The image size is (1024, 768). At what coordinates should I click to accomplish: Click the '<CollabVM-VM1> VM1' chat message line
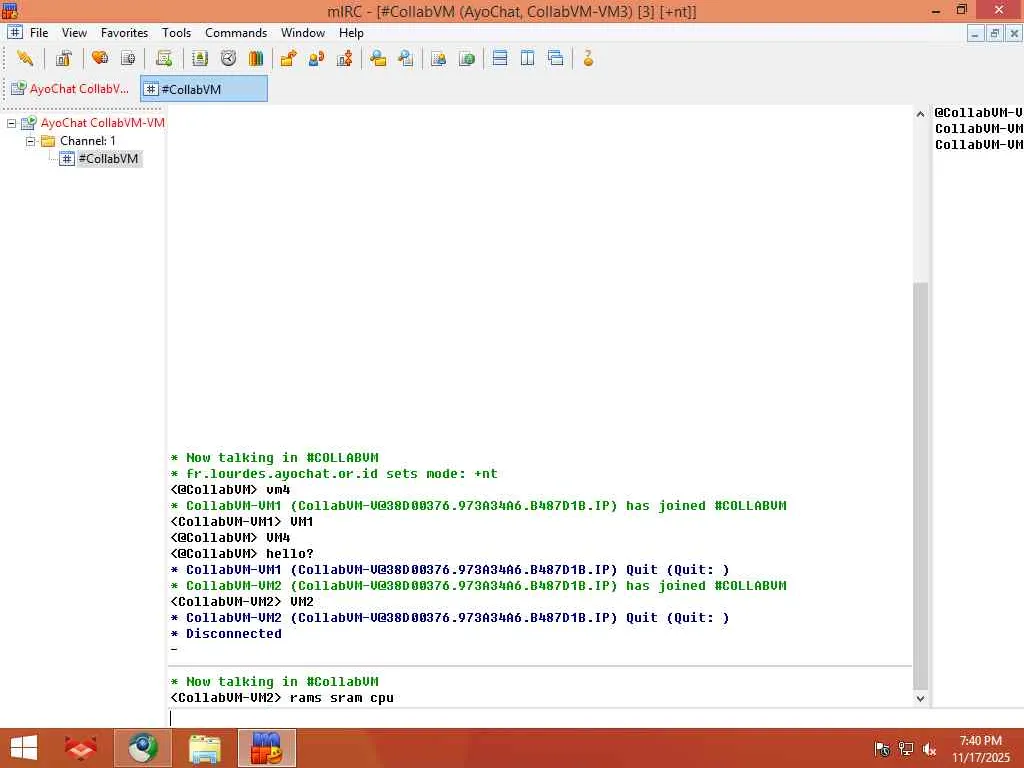[242, 521]
